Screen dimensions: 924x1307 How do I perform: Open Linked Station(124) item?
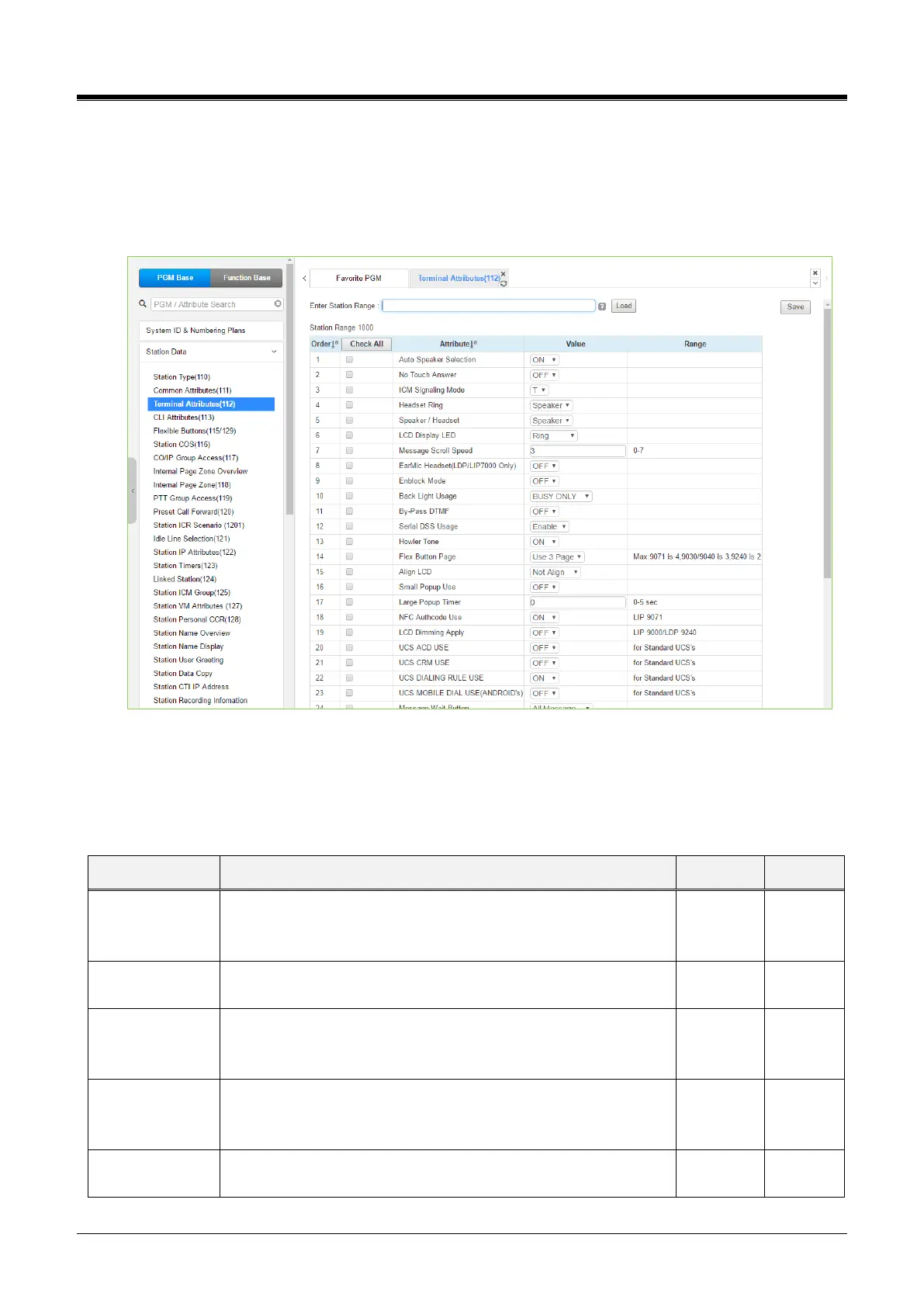coord(185,579)
